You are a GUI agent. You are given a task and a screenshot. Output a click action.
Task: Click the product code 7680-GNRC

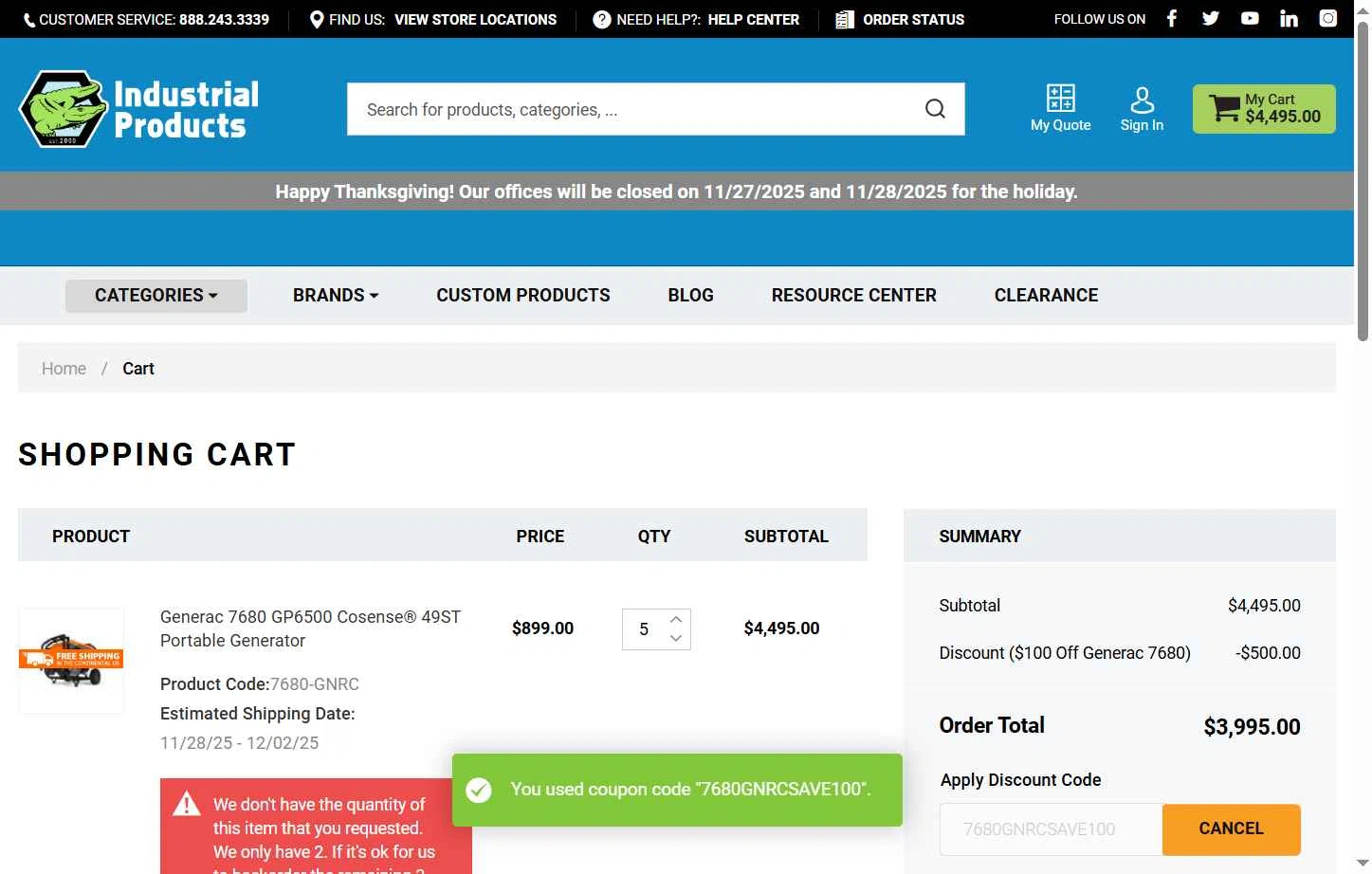click(x=315, y=684)
